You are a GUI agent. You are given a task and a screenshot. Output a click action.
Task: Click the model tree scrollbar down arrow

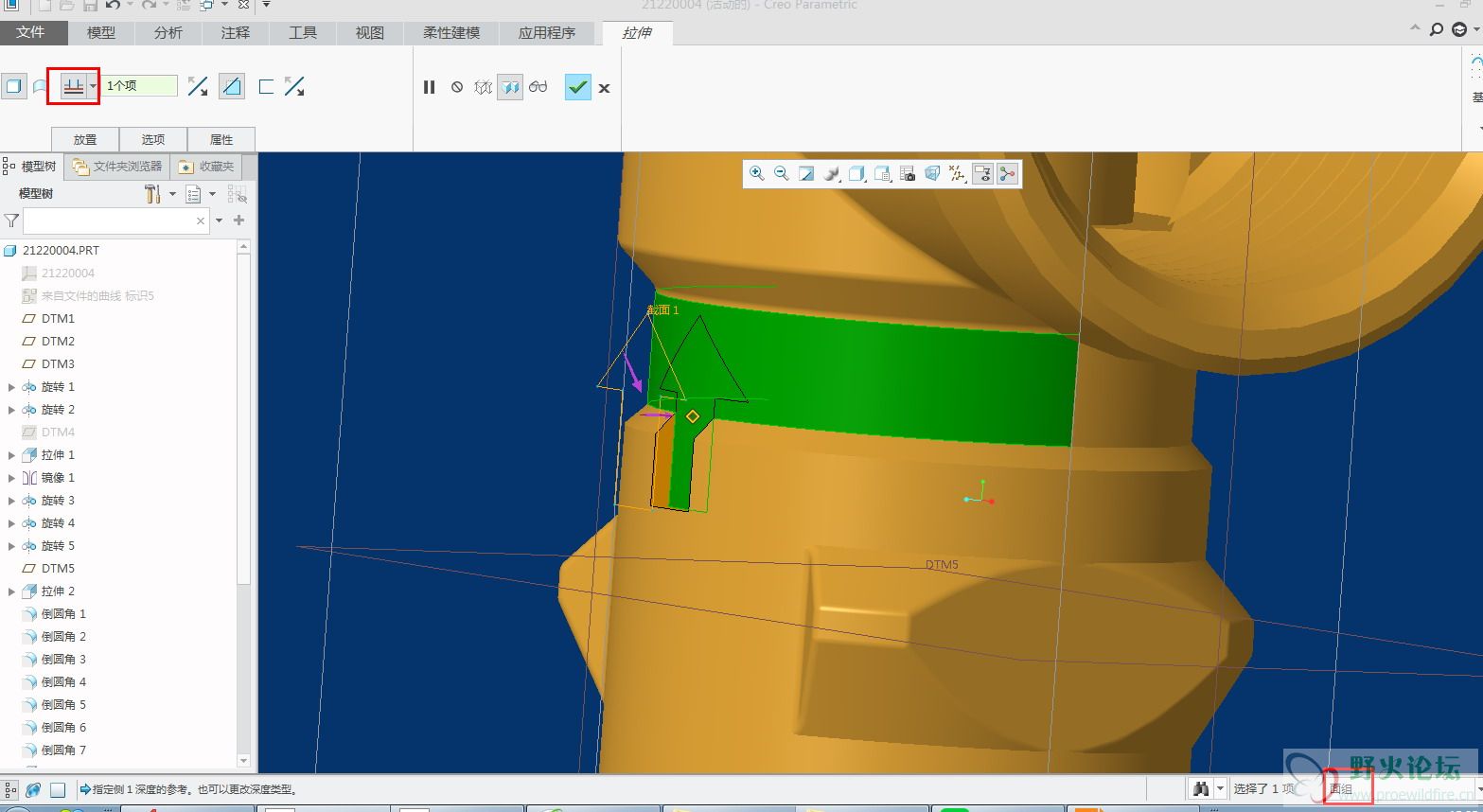[x=243, y=761]
